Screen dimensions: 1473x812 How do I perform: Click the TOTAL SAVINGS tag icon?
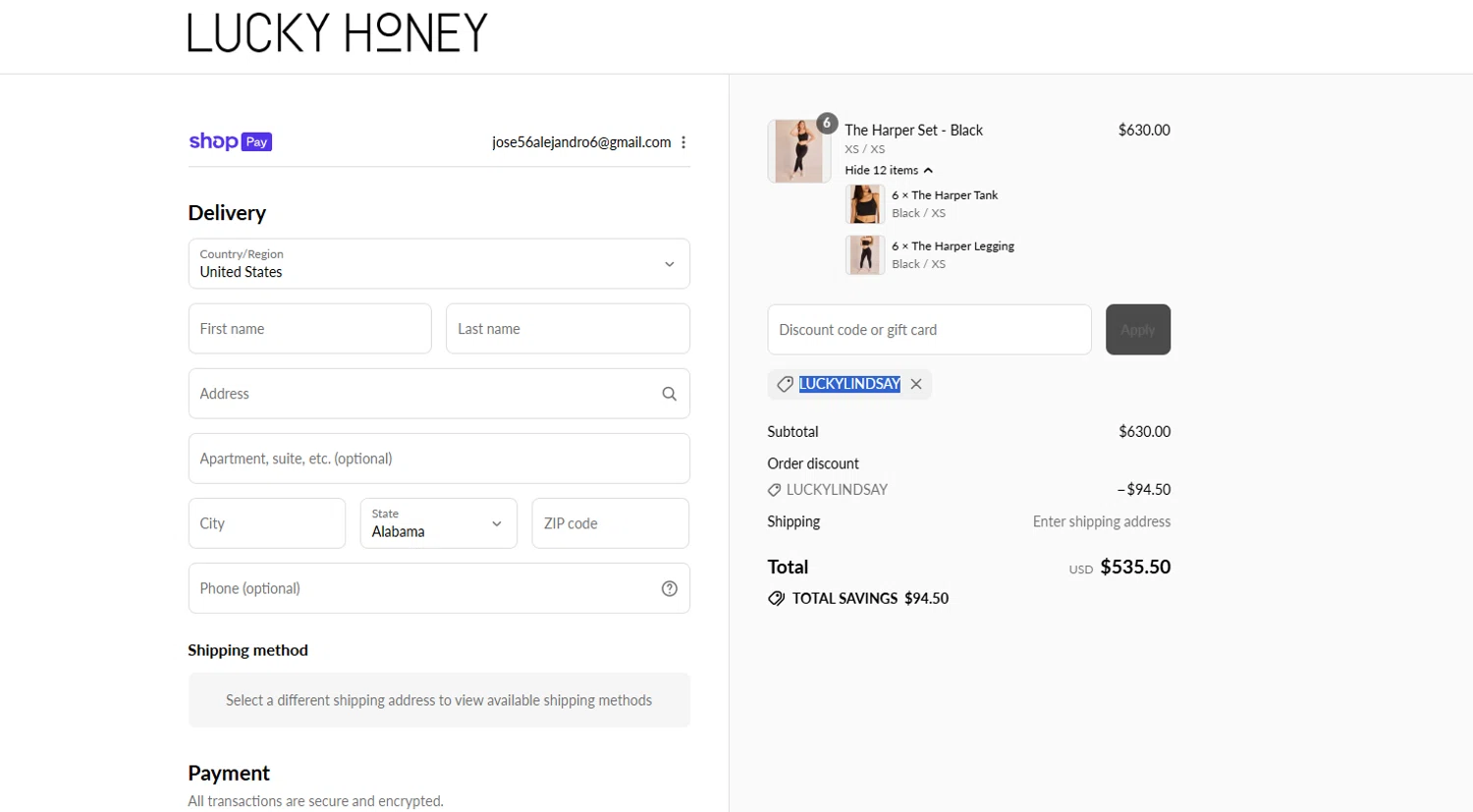click(x=776, y=598)
